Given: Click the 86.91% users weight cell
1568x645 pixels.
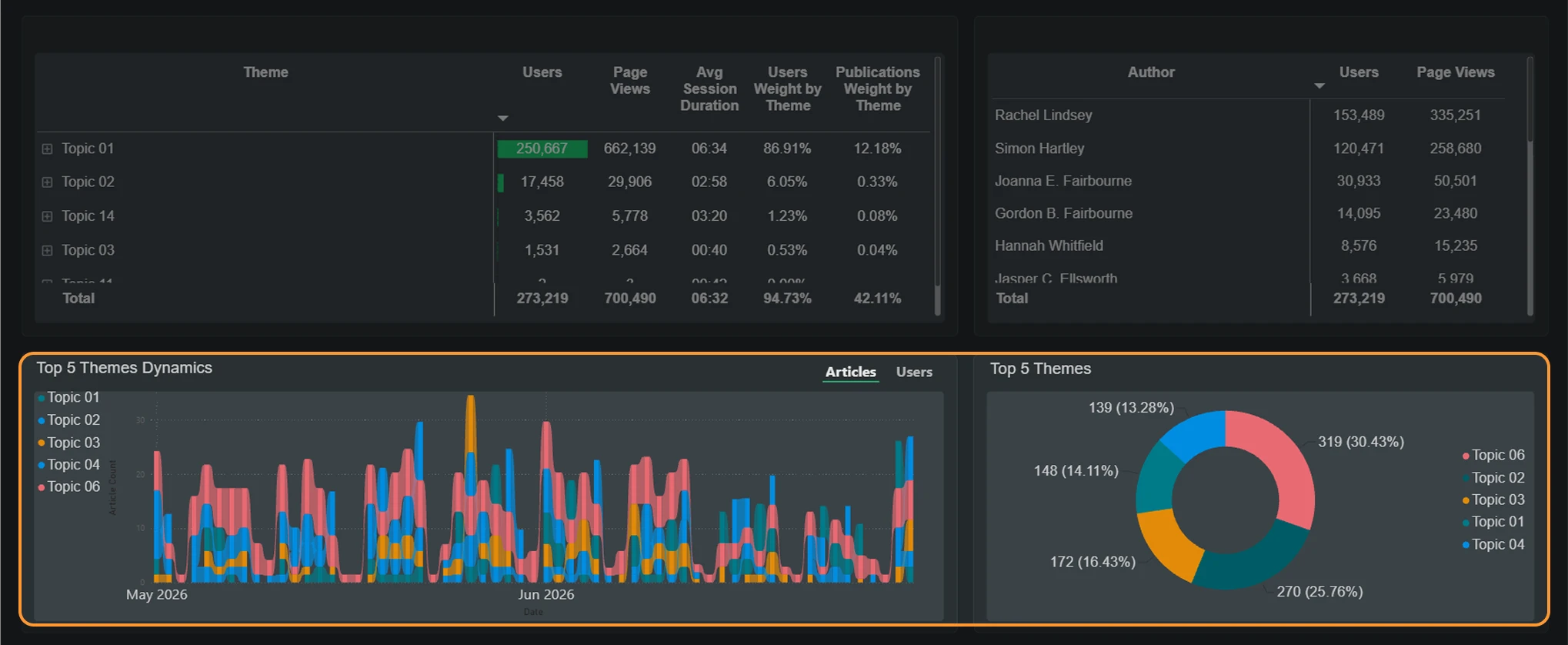Looking at the screenshot, I should (x=787, y=149).
